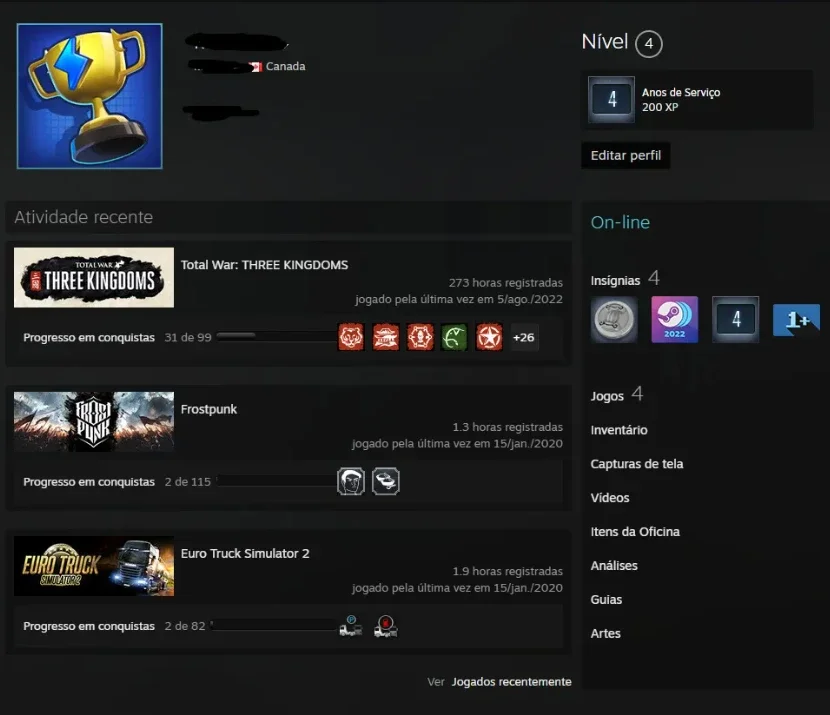Click the blue parking truck achievement icon
Screen dimensions: 830x715
[x=351, y=626]
